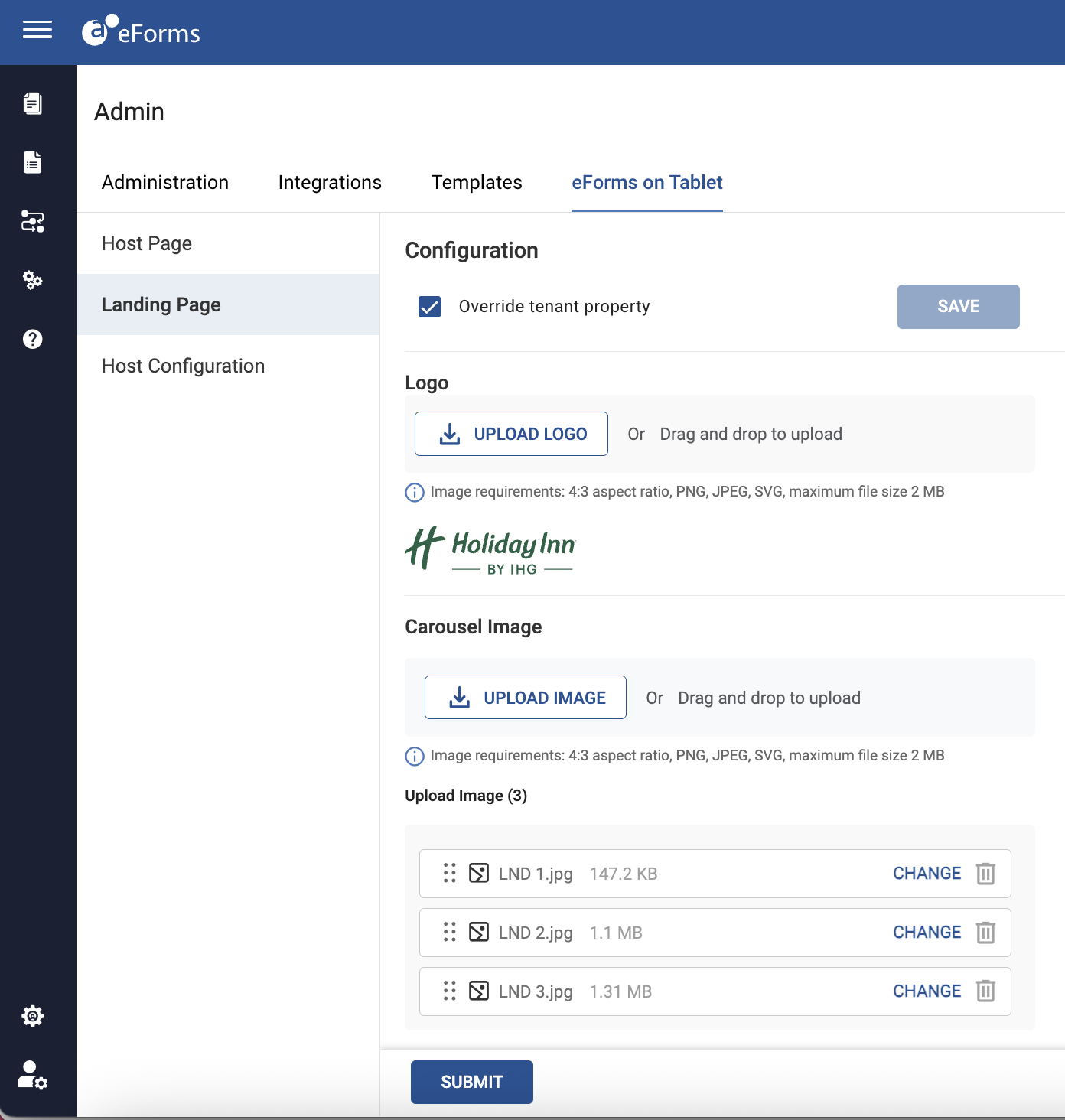Click the 1.1 MB file size
This screenshot has width=1065, height=1120.
coord(616,933)
